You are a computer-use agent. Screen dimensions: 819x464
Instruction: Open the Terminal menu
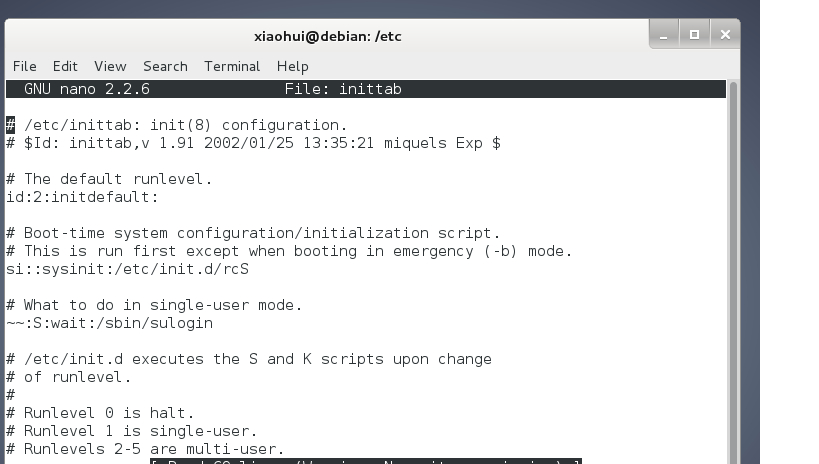232,66
